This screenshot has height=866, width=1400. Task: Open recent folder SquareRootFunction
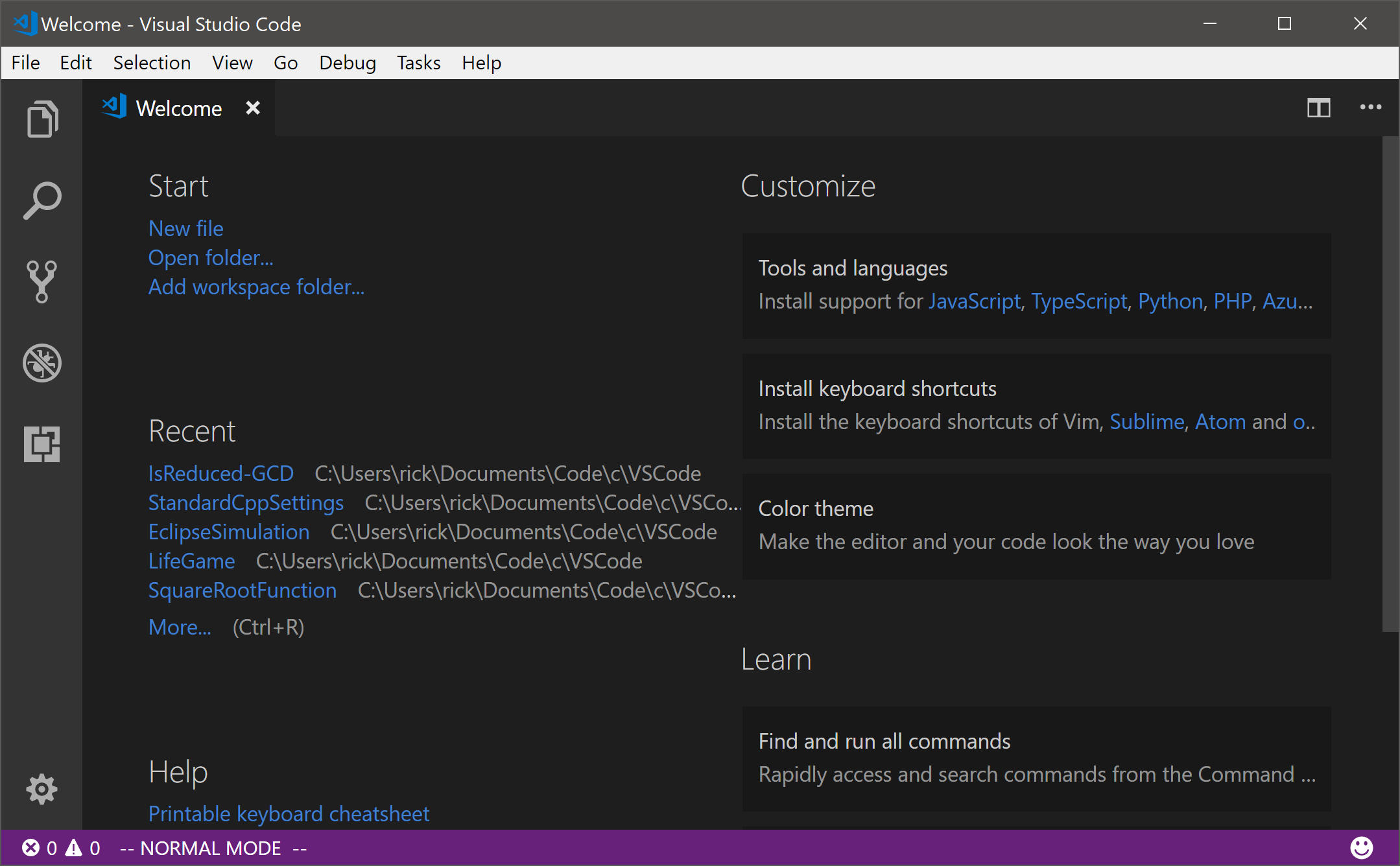pos(243,590)
